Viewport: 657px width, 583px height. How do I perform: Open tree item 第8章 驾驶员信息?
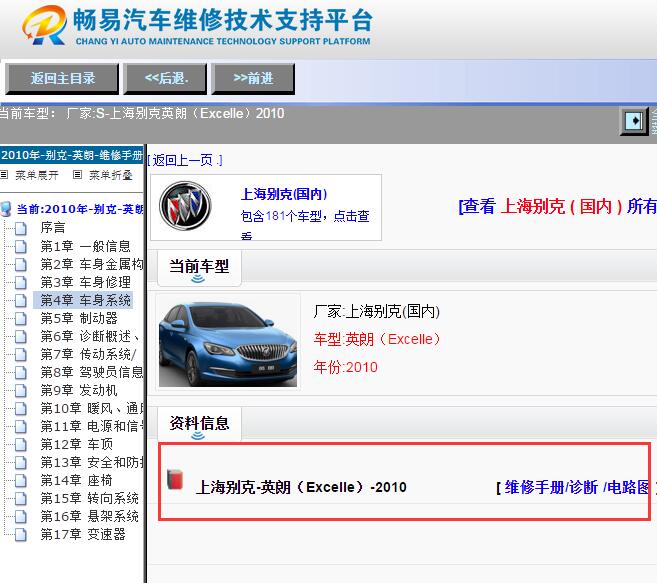click(92, 372)
